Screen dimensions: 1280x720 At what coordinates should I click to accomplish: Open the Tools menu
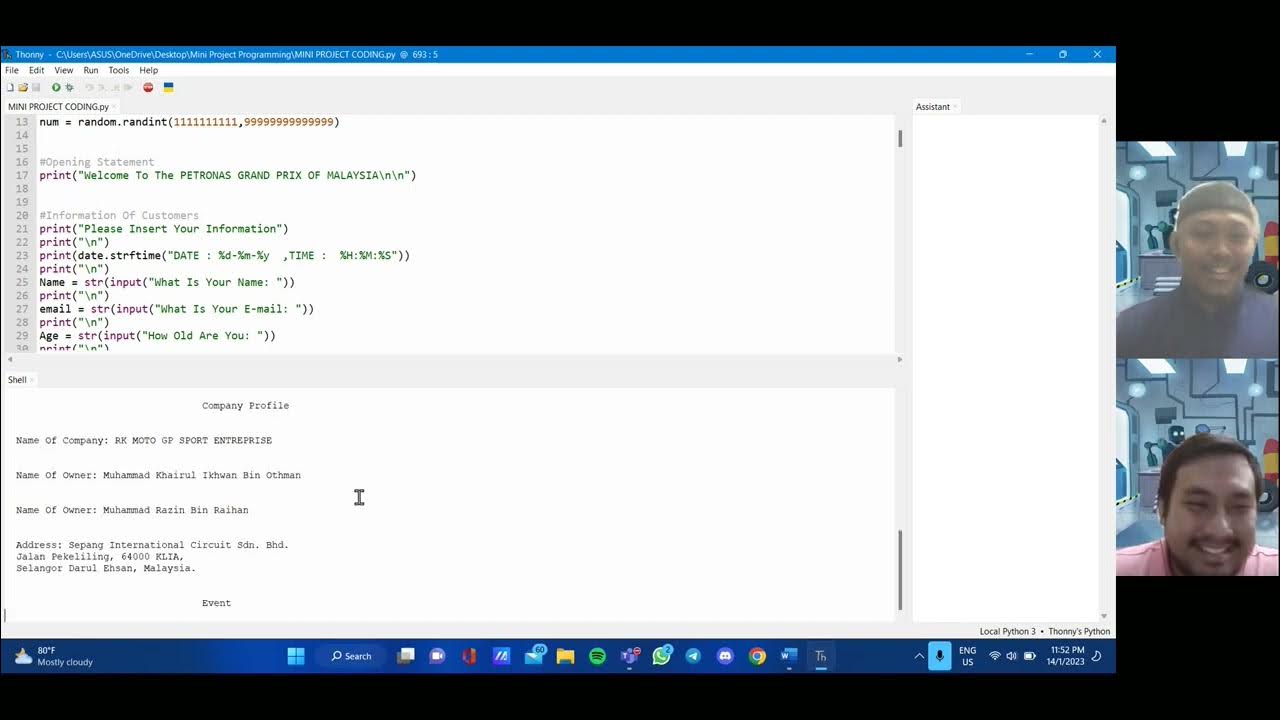click(118, 70)
